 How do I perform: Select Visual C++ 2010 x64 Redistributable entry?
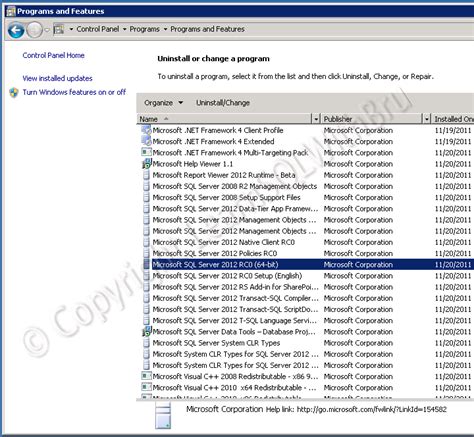click(235, 388)
